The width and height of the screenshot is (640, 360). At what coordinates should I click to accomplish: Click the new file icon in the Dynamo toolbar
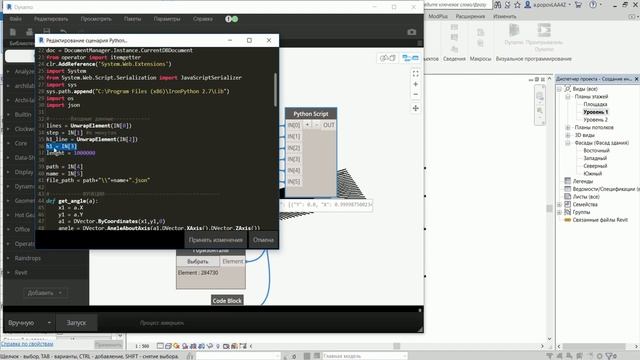coord(13,32)
